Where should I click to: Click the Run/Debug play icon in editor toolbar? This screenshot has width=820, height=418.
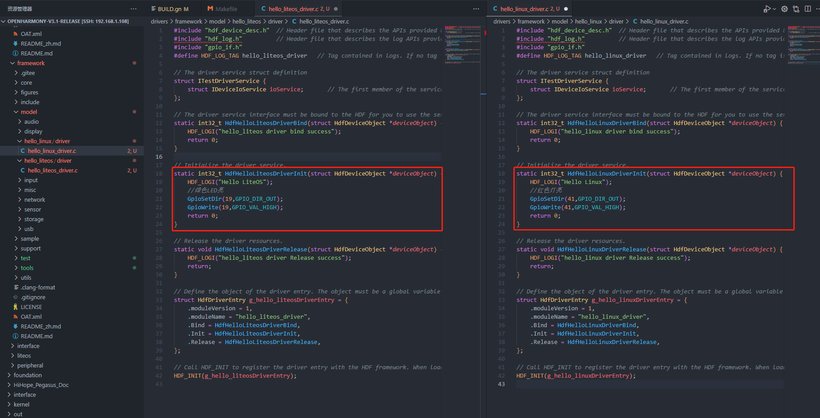pyautogui.click(x=766, y=9)
